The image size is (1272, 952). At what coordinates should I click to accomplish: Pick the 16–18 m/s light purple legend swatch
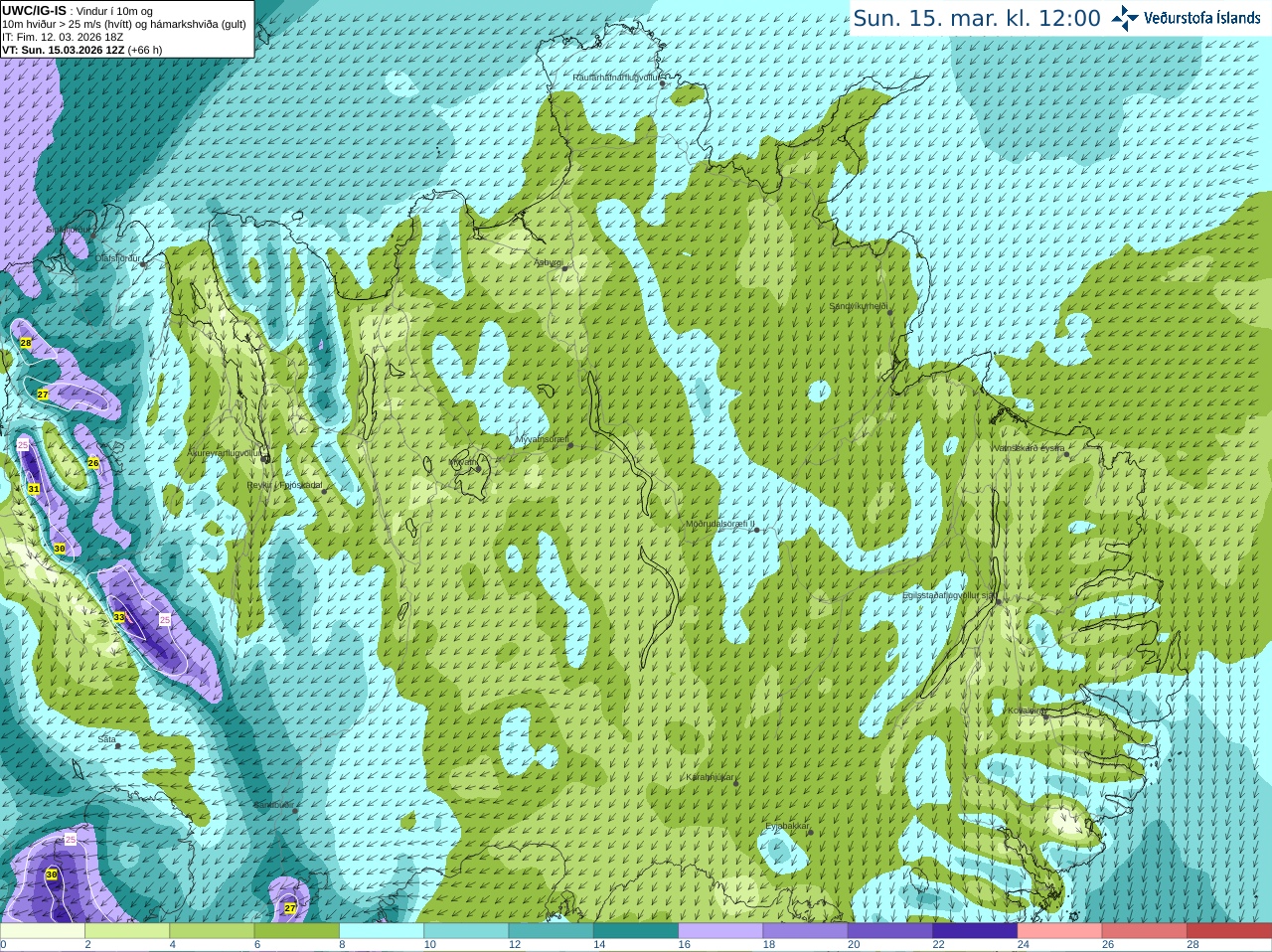pos(720,931)
